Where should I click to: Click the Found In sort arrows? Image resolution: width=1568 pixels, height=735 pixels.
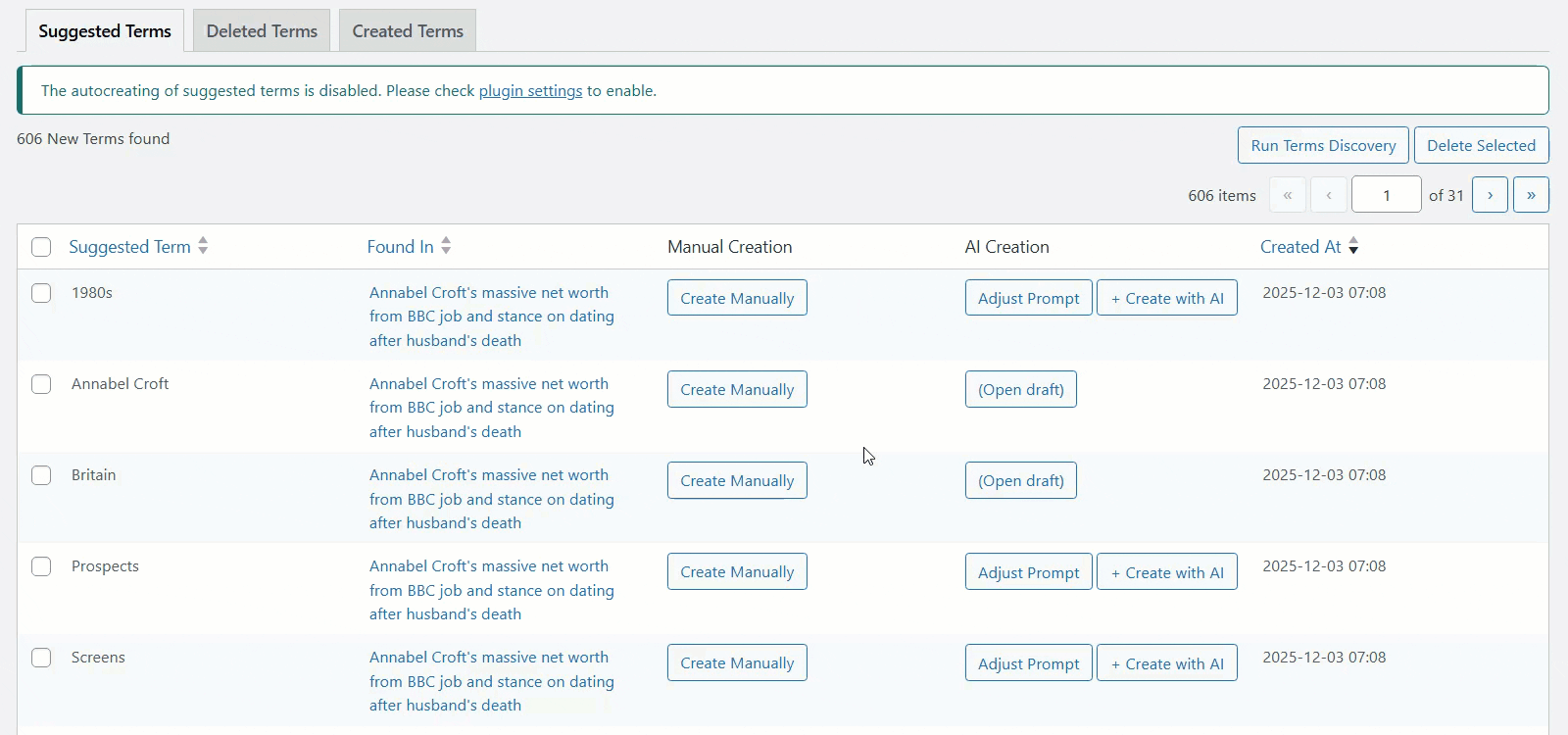click(446, 246)
